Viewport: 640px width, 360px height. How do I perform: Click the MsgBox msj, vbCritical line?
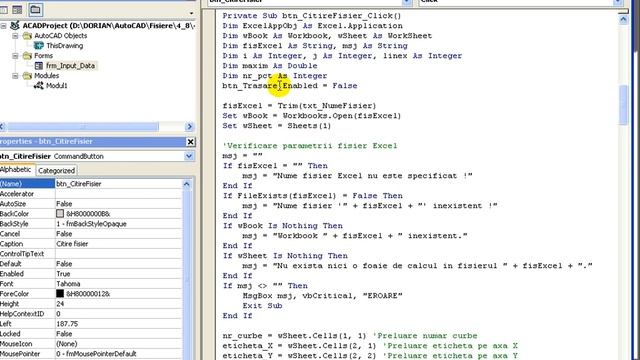322,296
